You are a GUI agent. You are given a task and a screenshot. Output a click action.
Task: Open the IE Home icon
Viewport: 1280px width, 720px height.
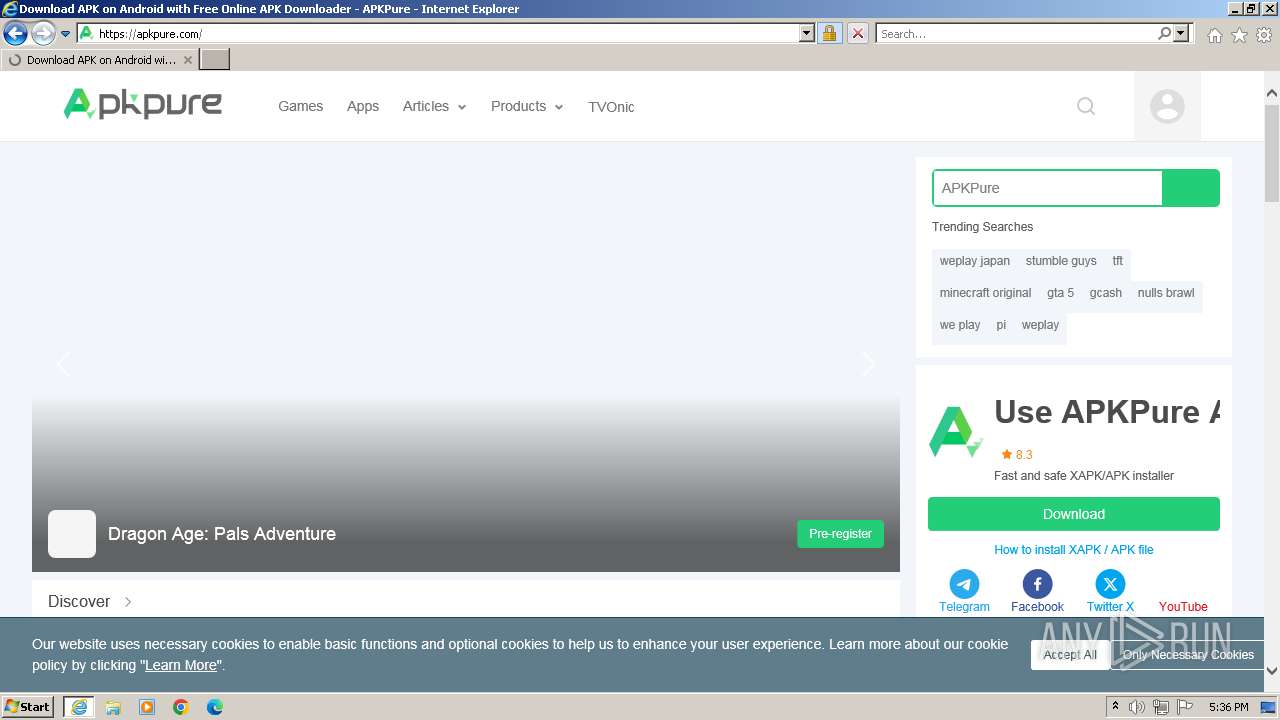(x=1214, y=35)
